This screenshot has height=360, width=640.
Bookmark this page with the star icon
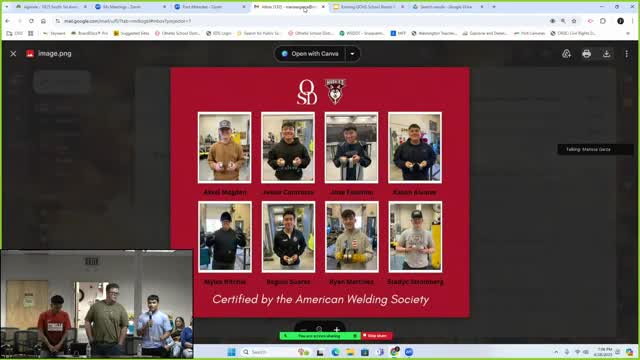[574, 21]
